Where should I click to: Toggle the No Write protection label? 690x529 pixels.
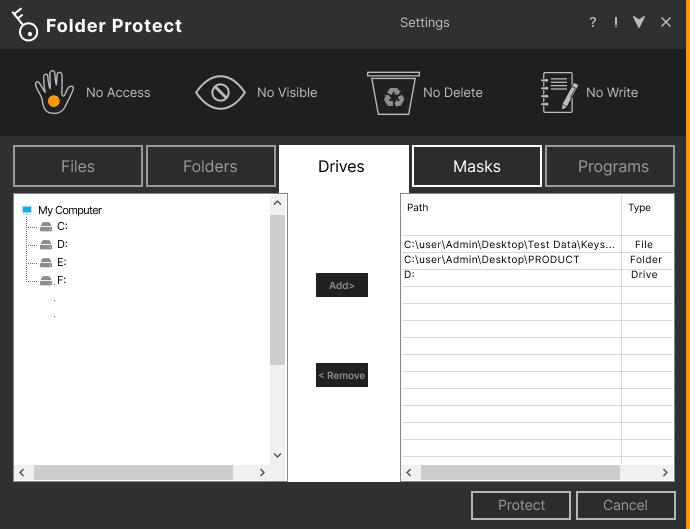point(612,92)
